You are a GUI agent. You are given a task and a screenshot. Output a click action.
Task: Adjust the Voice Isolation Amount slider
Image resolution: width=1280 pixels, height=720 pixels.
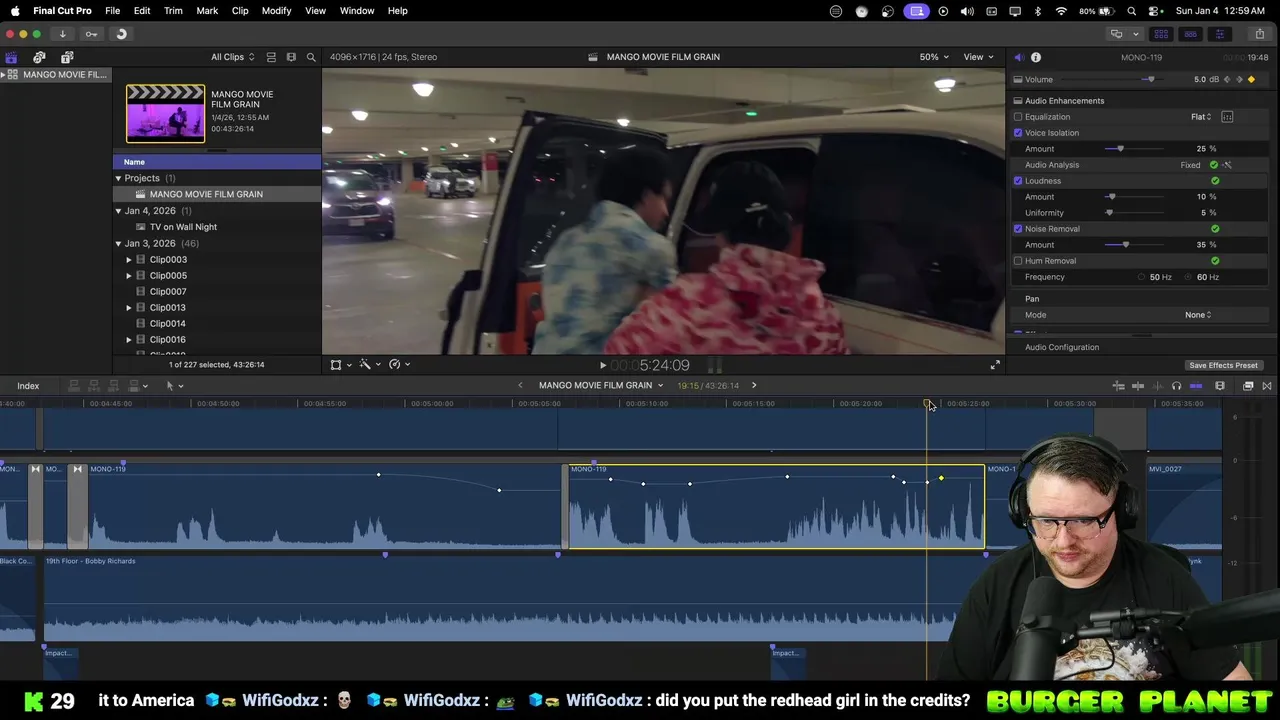(1120, 149)
